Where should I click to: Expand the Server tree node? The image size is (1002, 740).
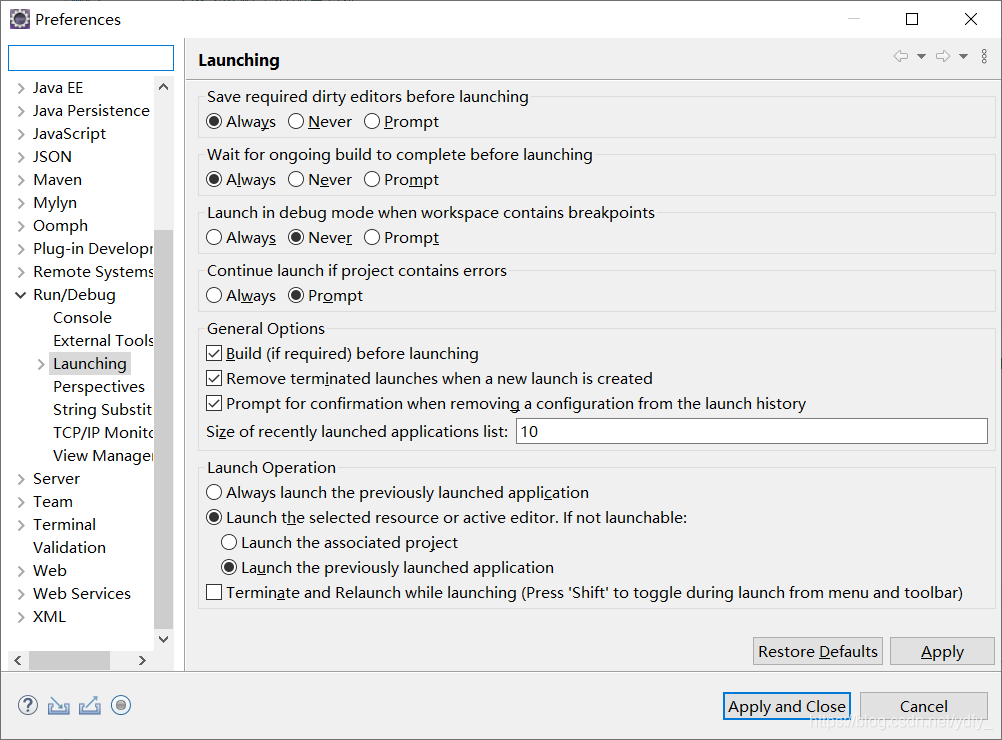[21, 479]
